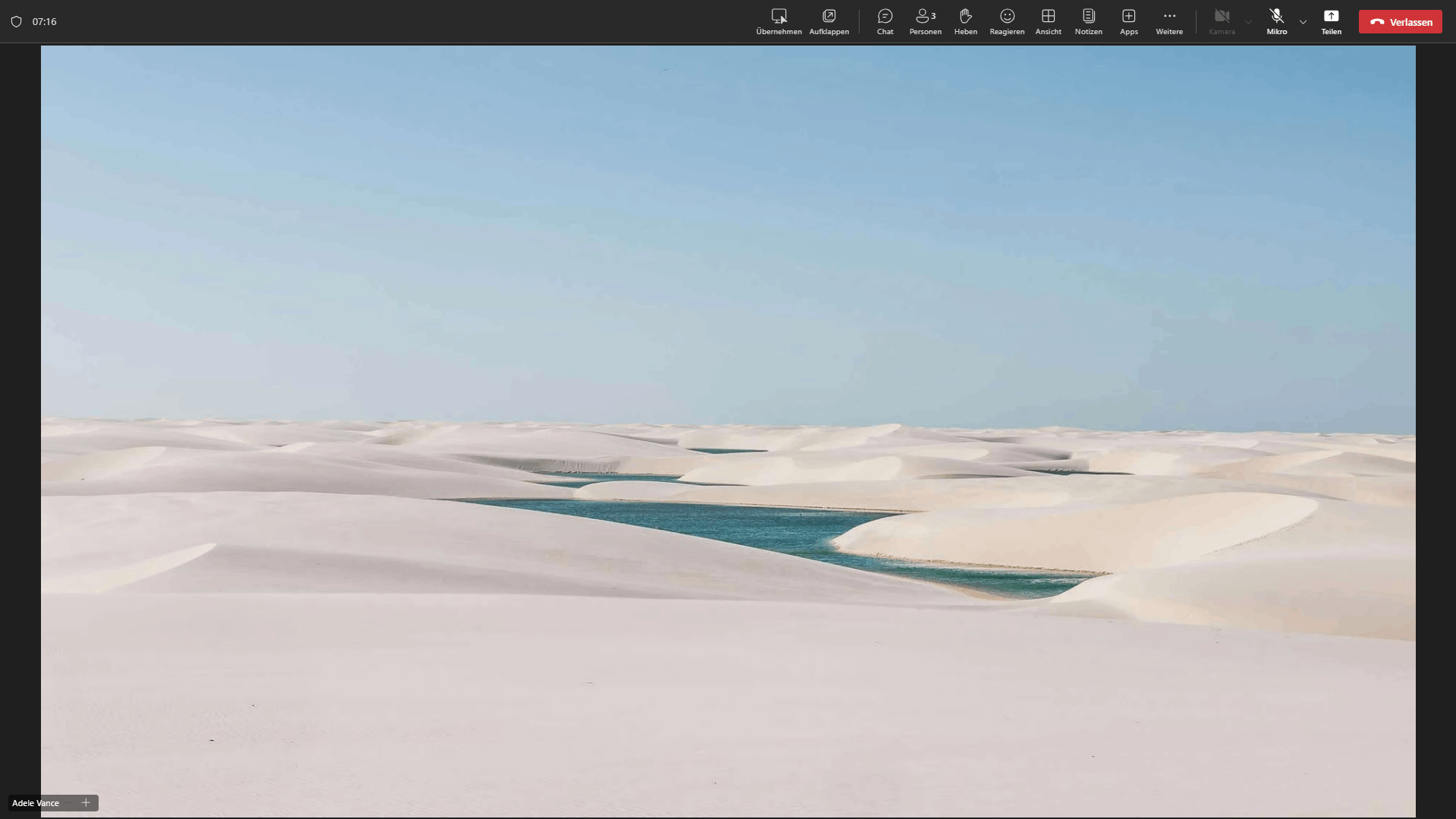This screenshot has width=1456, height=819.
Task: Select the Adele Vance name label
Action: tap(36, 803)
